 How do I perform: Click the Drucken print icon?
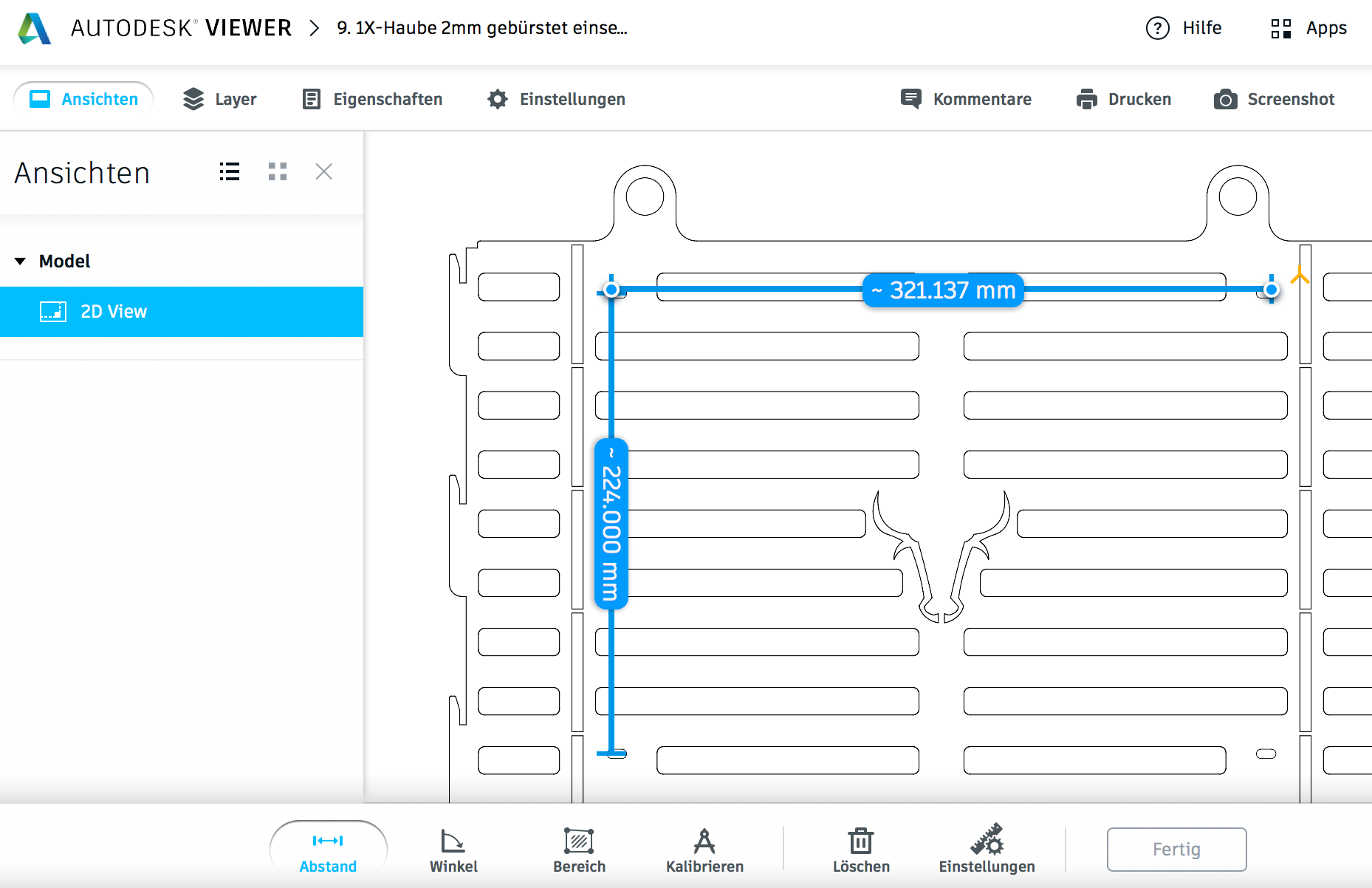coord(1123,99)
